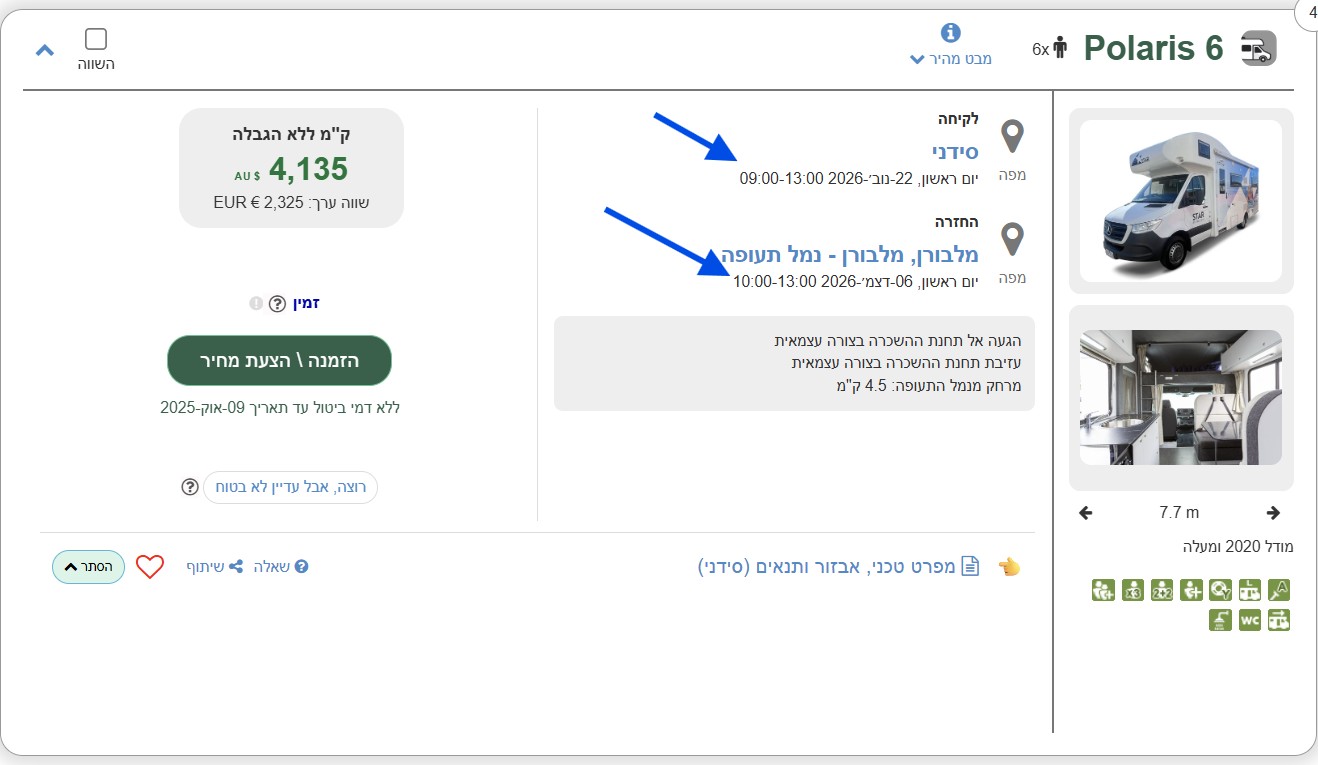Screen dimensions: 1318x765
Task: Click the רוצה, אבל עדיין לא בטוח button
Action: click(x=290, y=487)
